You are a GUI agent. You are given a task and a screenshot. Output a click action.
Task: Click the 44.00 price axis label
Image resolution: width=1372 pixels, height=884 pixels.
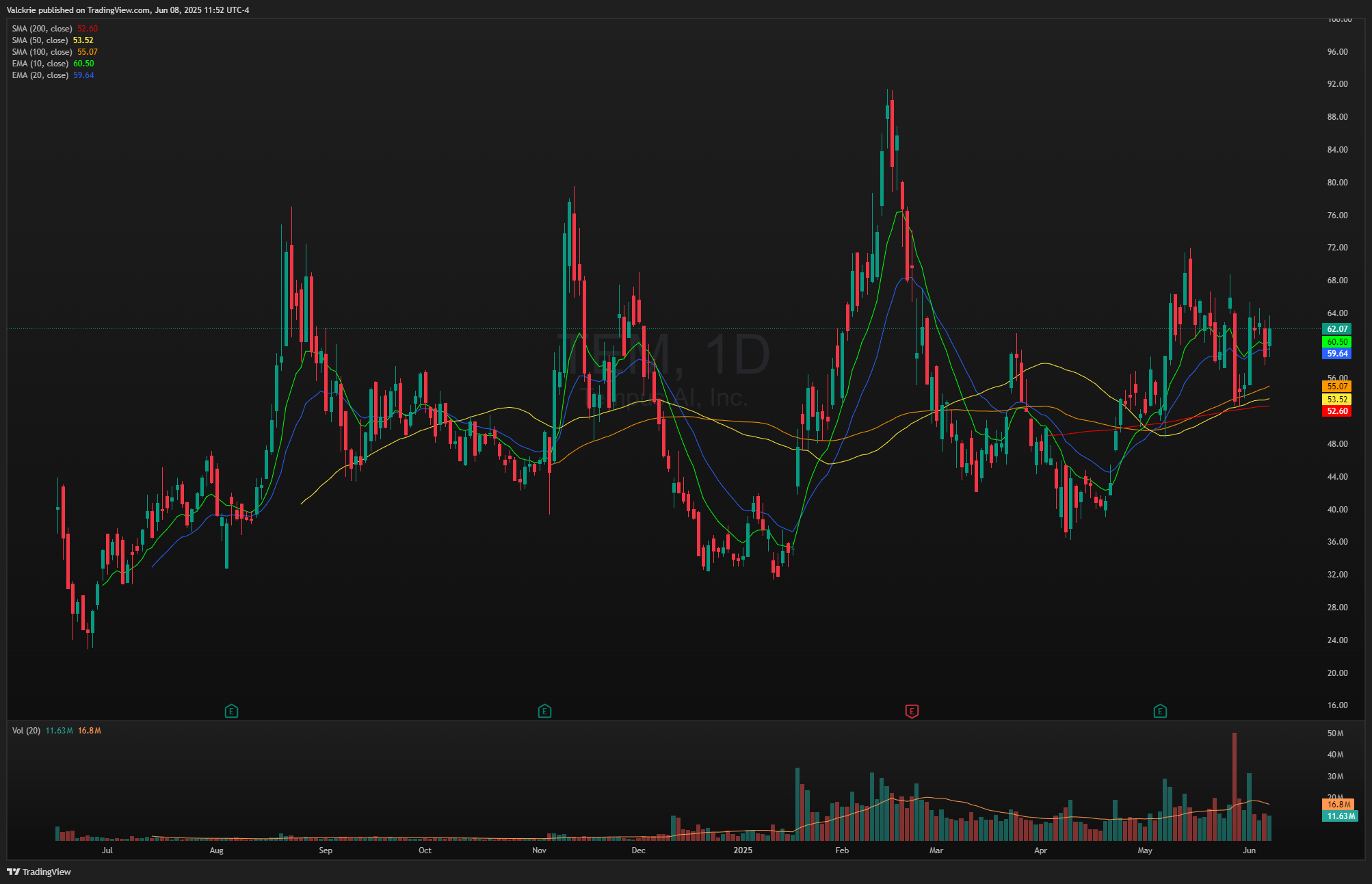coord(1337,477)
